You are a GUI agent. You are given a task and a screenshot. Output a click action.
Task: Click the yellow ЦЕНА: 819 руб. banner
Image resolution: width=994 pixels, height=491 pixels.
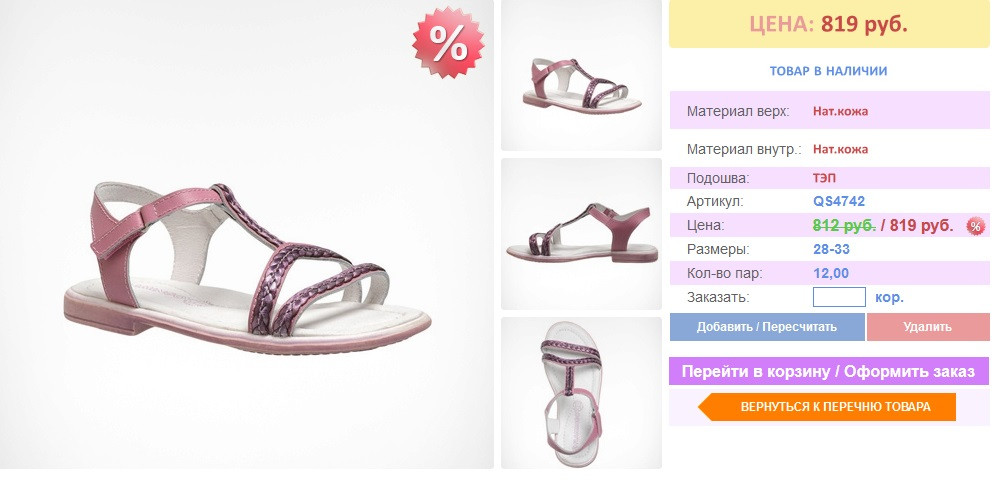tap(829, 24)
